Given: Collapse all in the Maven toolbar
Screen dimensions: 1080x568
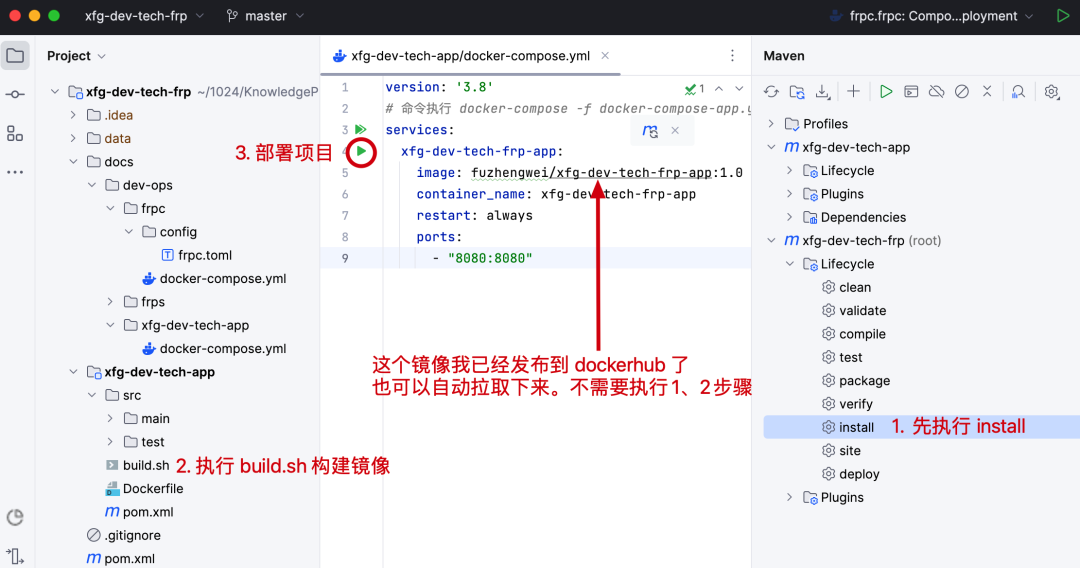Looking at the screenshot, I should coord(987,92).
